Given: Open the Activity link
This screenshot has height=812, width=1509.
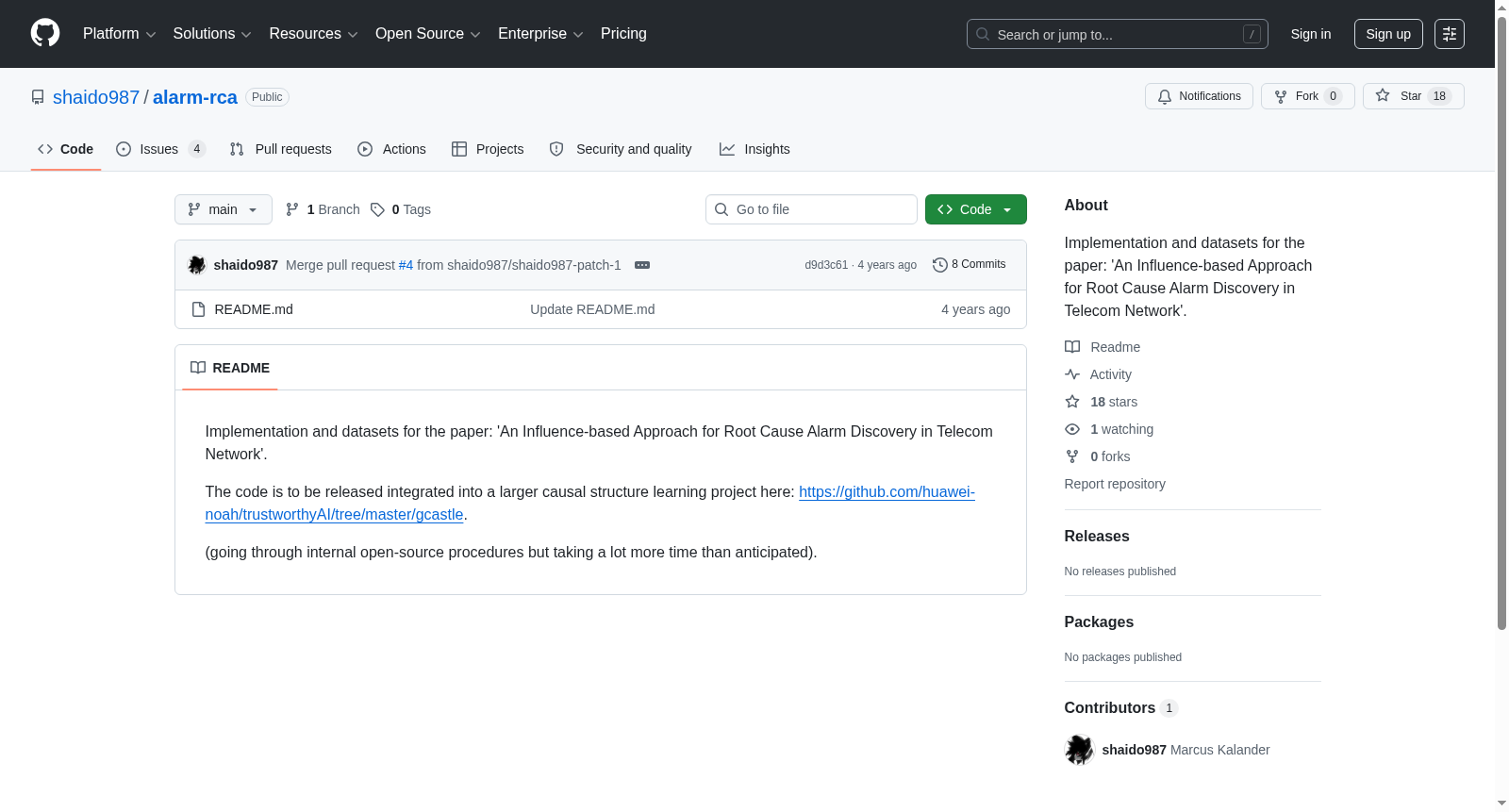Looking at the screenshot, I should (x=1098, y=374).
